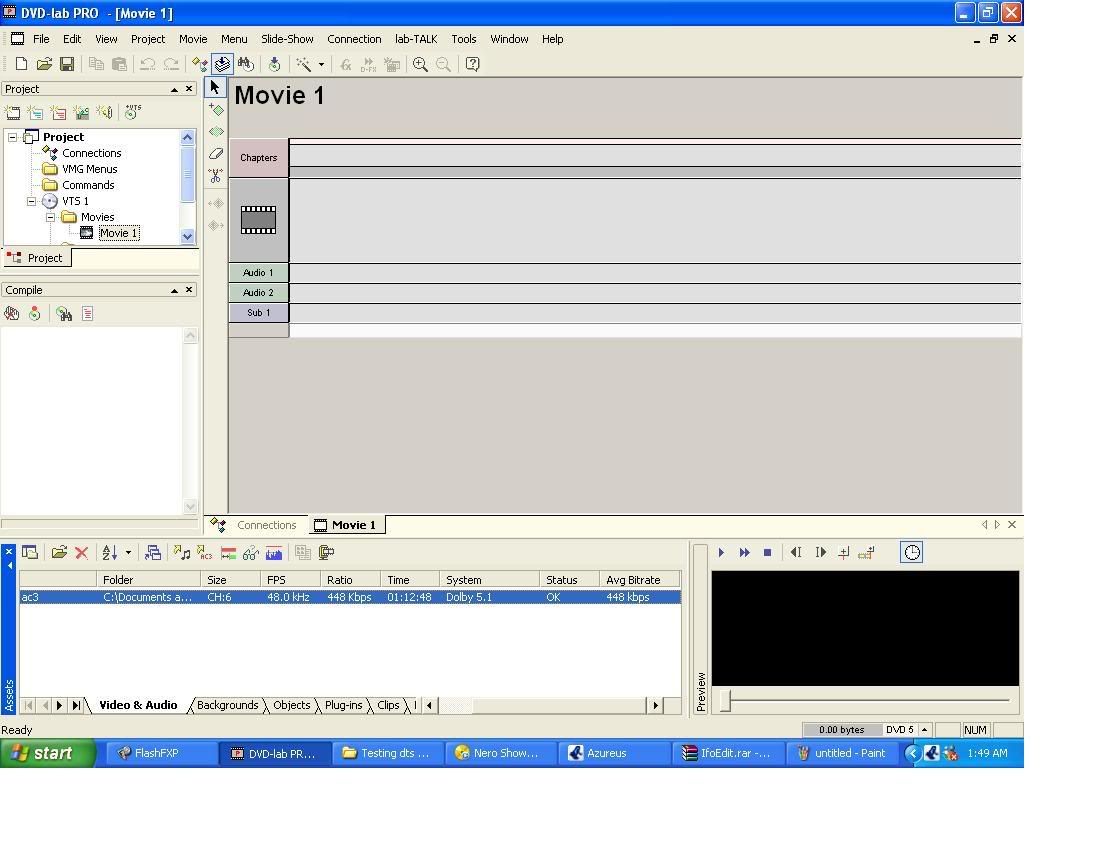Image resolution: width=1093 pixels, height=849 pixels.
Task: Select the add chapter point tool
Action: pos(216,109)
